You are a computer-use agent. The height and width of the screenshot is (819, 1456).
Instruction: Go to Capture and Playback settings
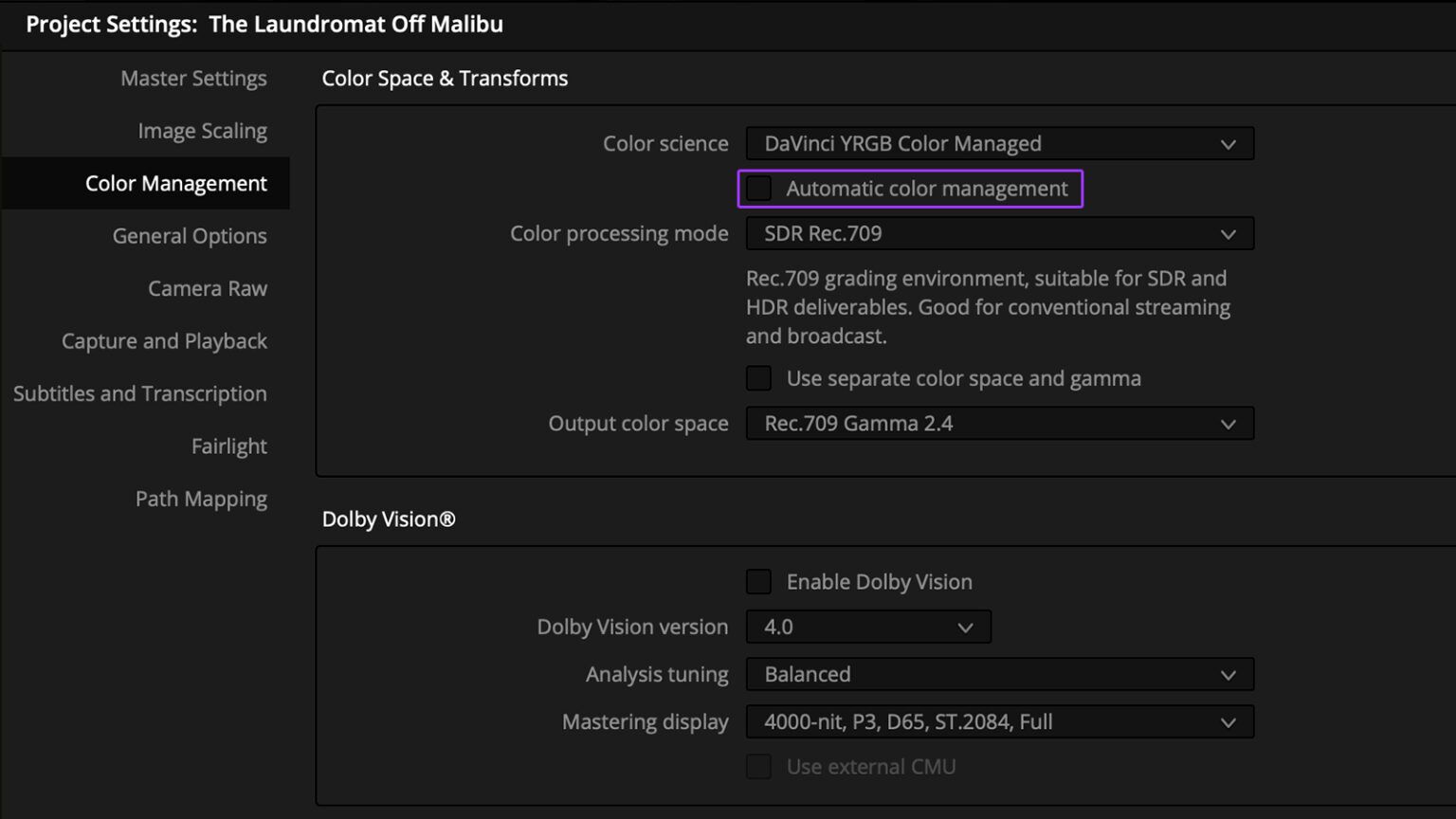[163, 340]
